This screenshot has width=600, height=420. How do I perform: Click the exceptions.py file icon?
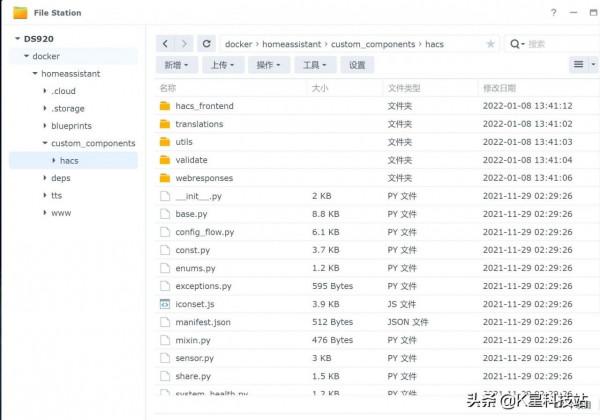(165, 286)
